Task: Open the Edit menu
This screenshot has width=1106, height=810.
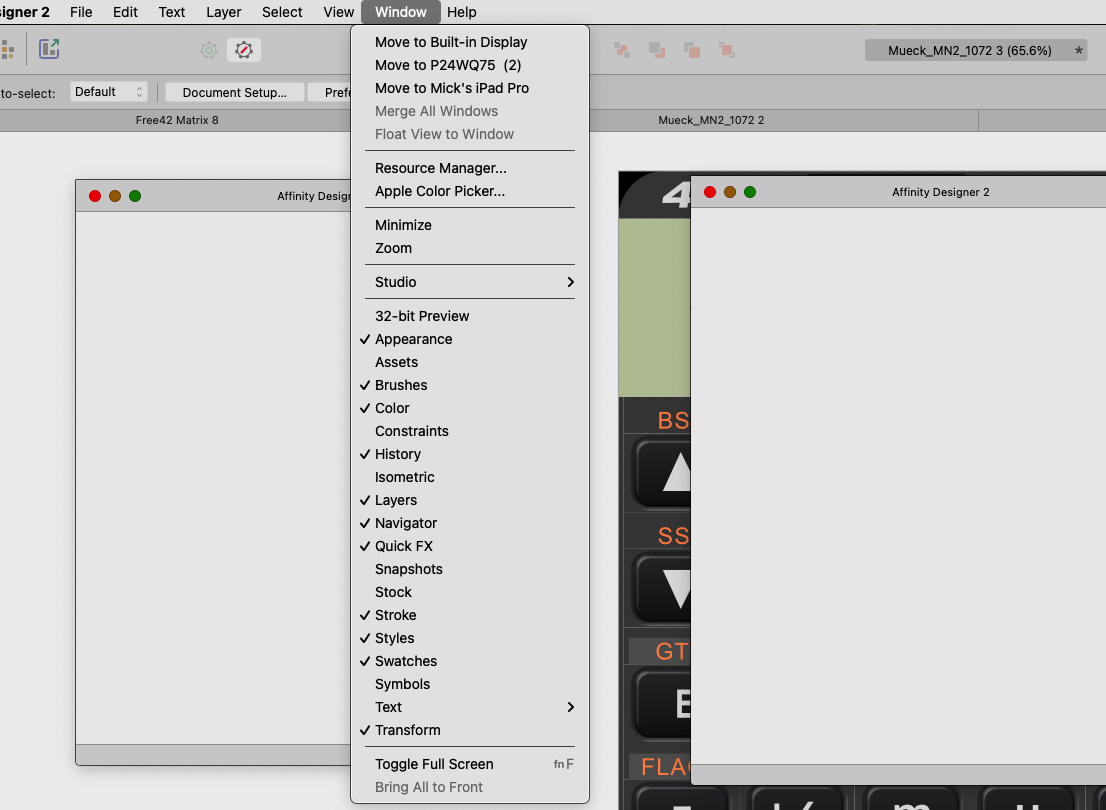Action: 126,12
